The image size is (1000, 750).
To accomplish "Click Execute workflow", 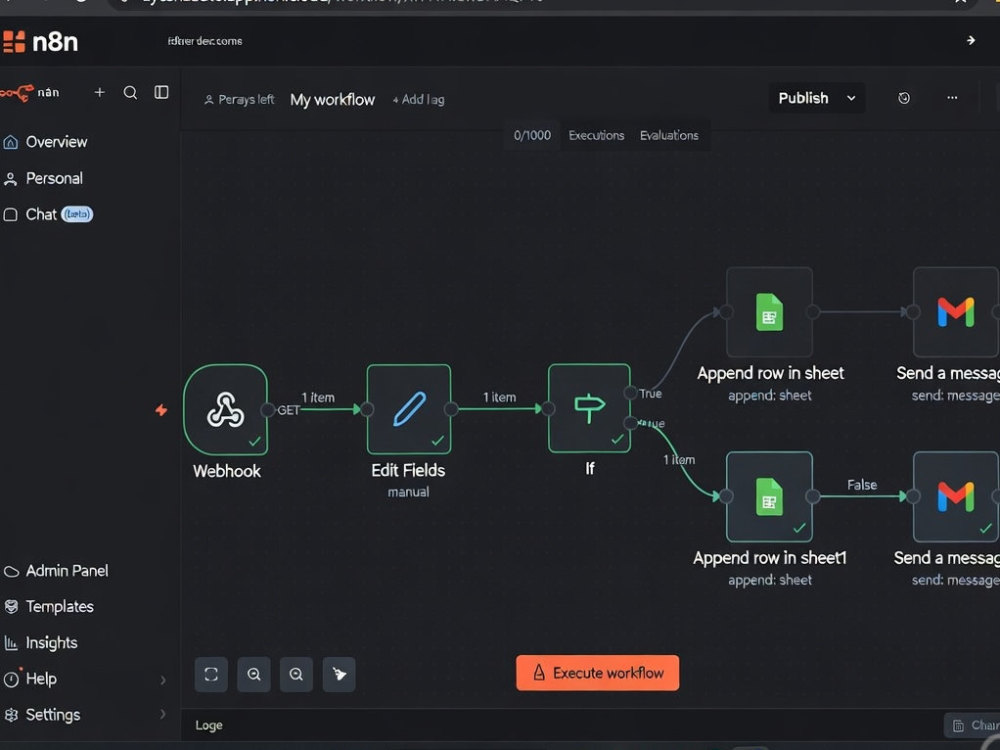I will [598, 673].
